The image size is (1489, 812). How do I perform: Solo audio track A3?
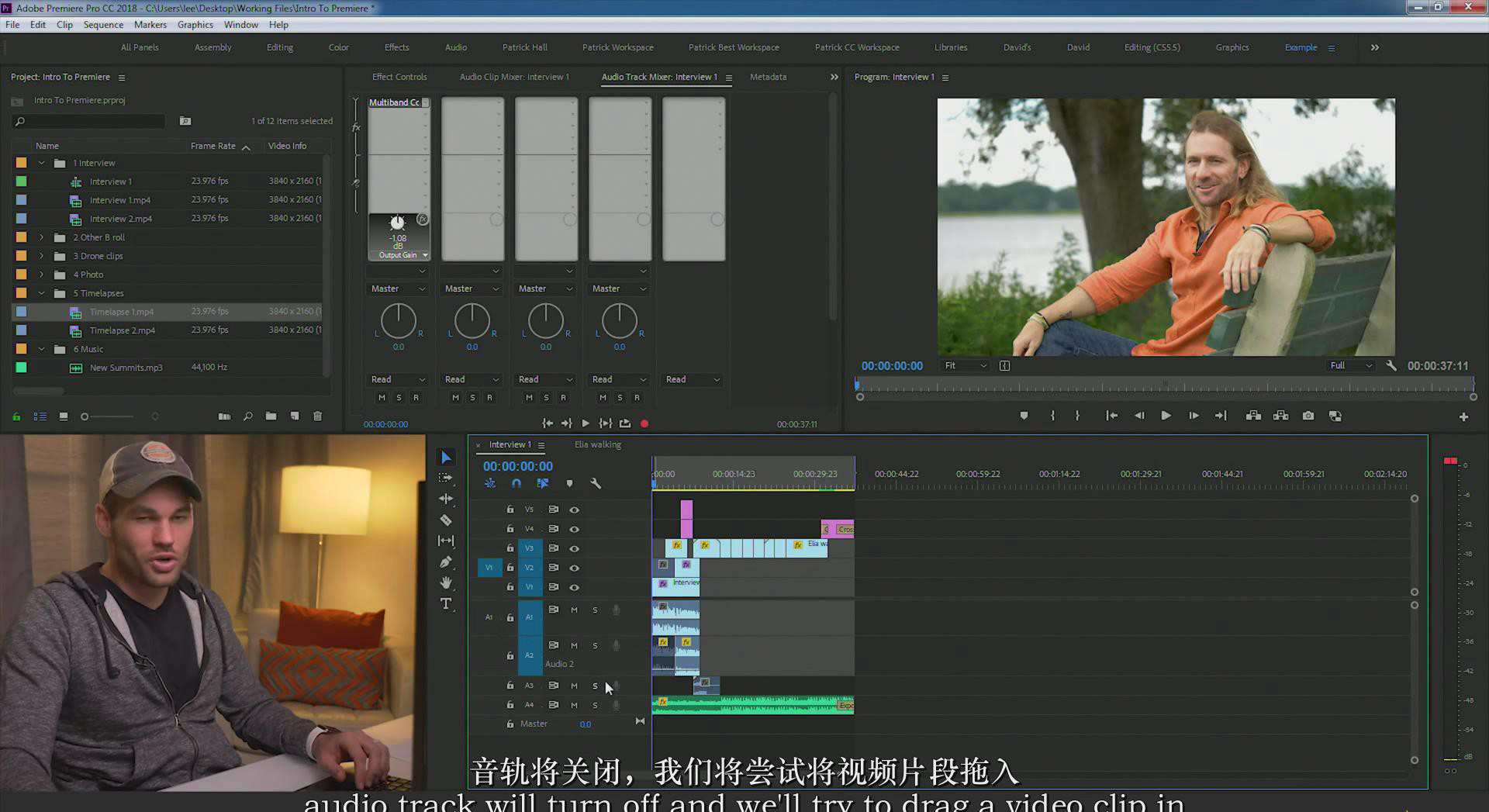[596, 686]
